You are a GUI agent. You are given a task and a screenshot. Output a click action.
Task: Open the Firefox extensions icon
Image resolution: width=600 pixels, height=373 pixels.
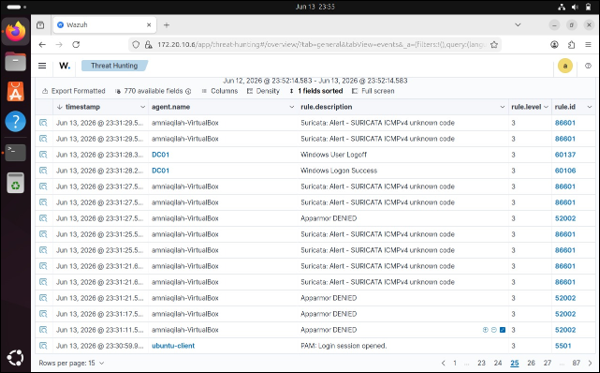571,45
